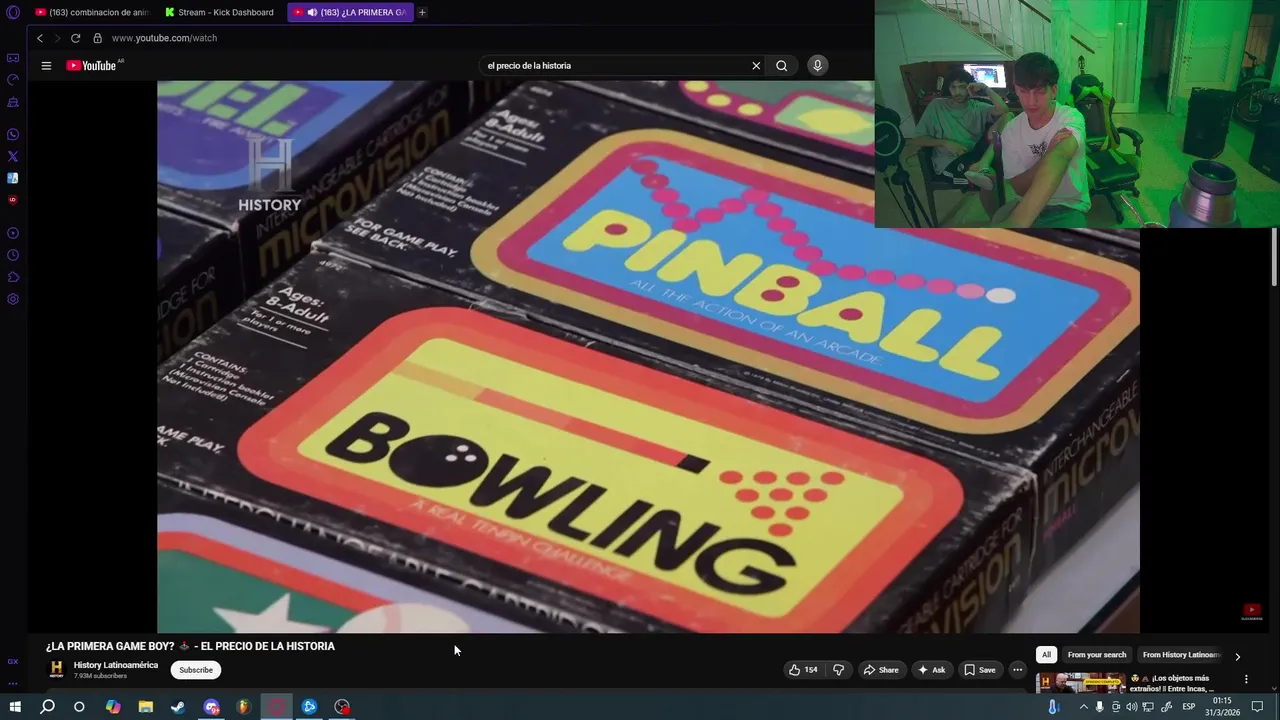Click the page vertical scrollbar
The image size is (1280, 720).
pyautogui.click(x=1274, y=257)
